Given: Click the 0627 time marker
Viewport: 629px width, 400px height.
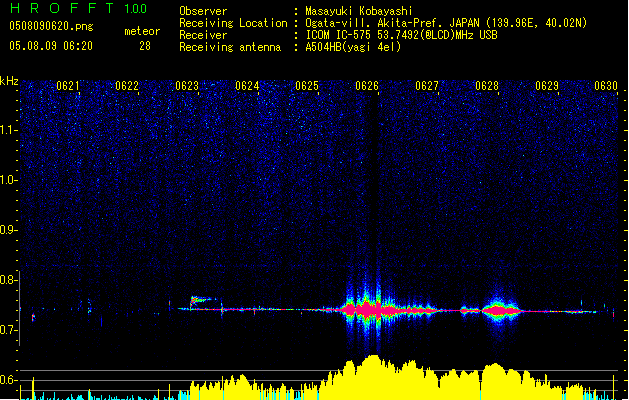Looking at the screenshot, I should (427, 86).
